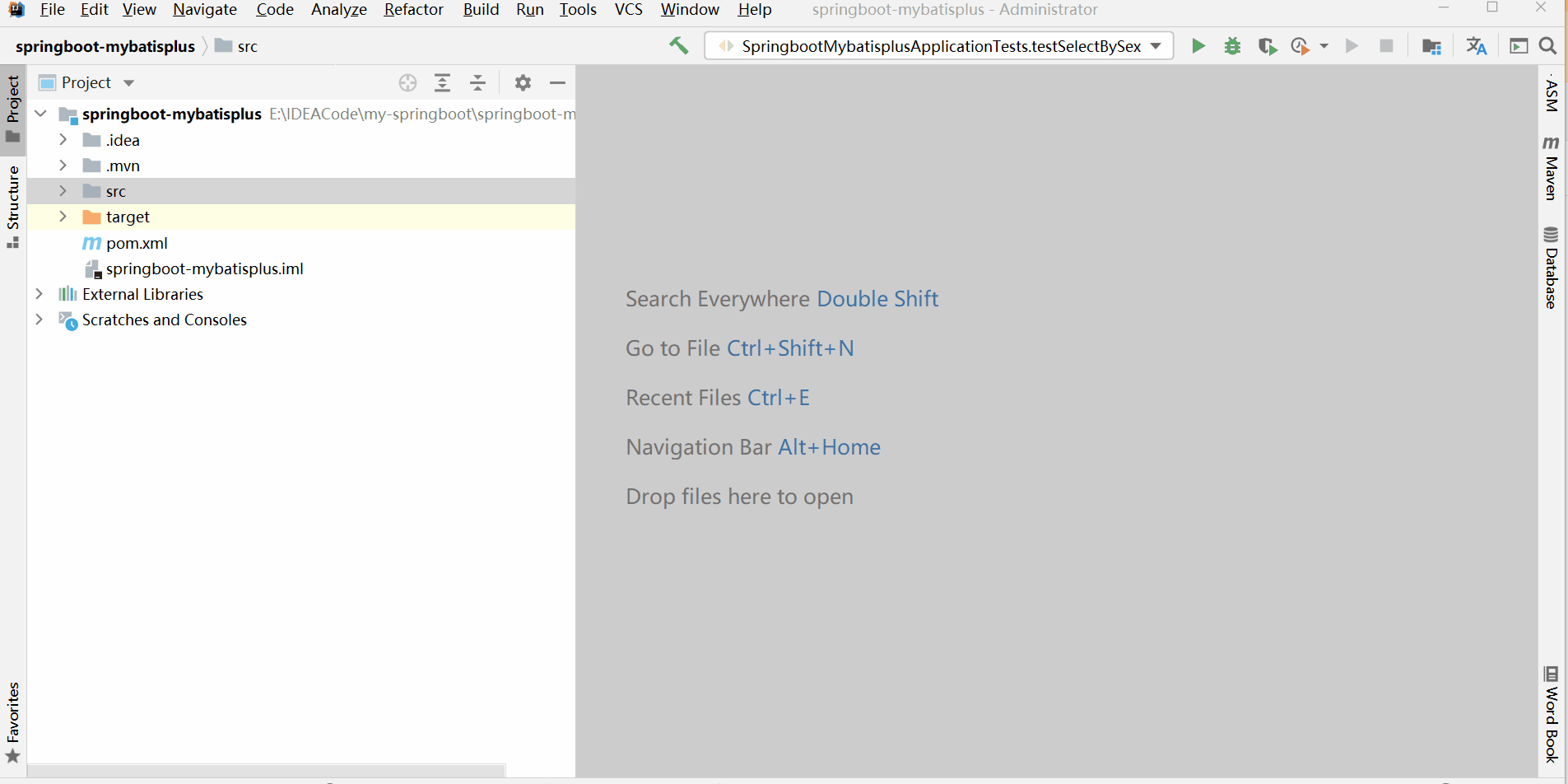Open the Profiler run icon
1568x784 pixels.
click(1302, 46)
